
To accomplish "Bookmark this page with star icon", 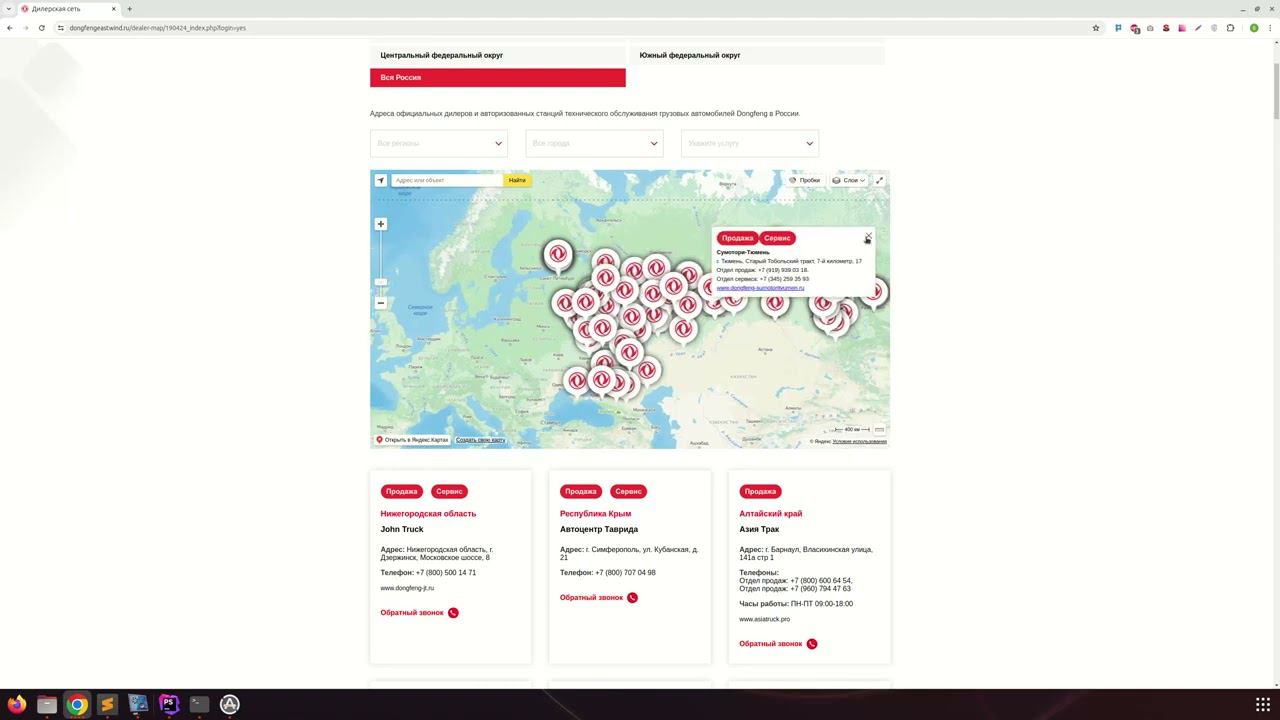I will pos(1096,28).
